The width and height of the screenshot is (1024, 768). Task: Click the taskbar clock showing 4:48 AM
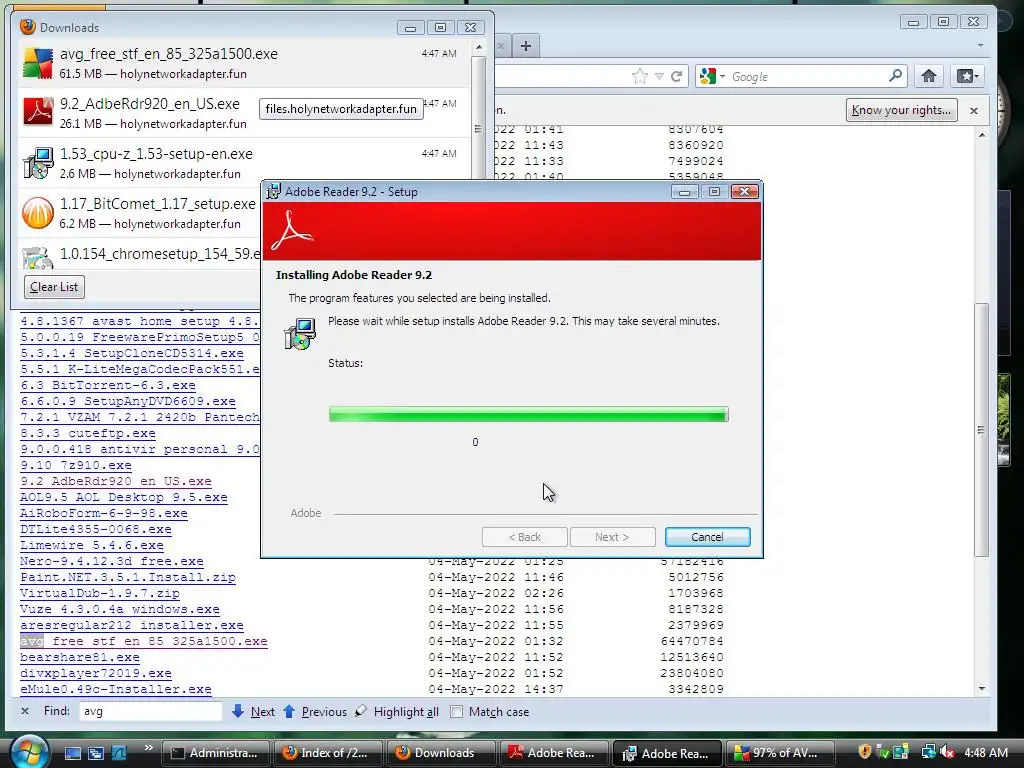986,752
